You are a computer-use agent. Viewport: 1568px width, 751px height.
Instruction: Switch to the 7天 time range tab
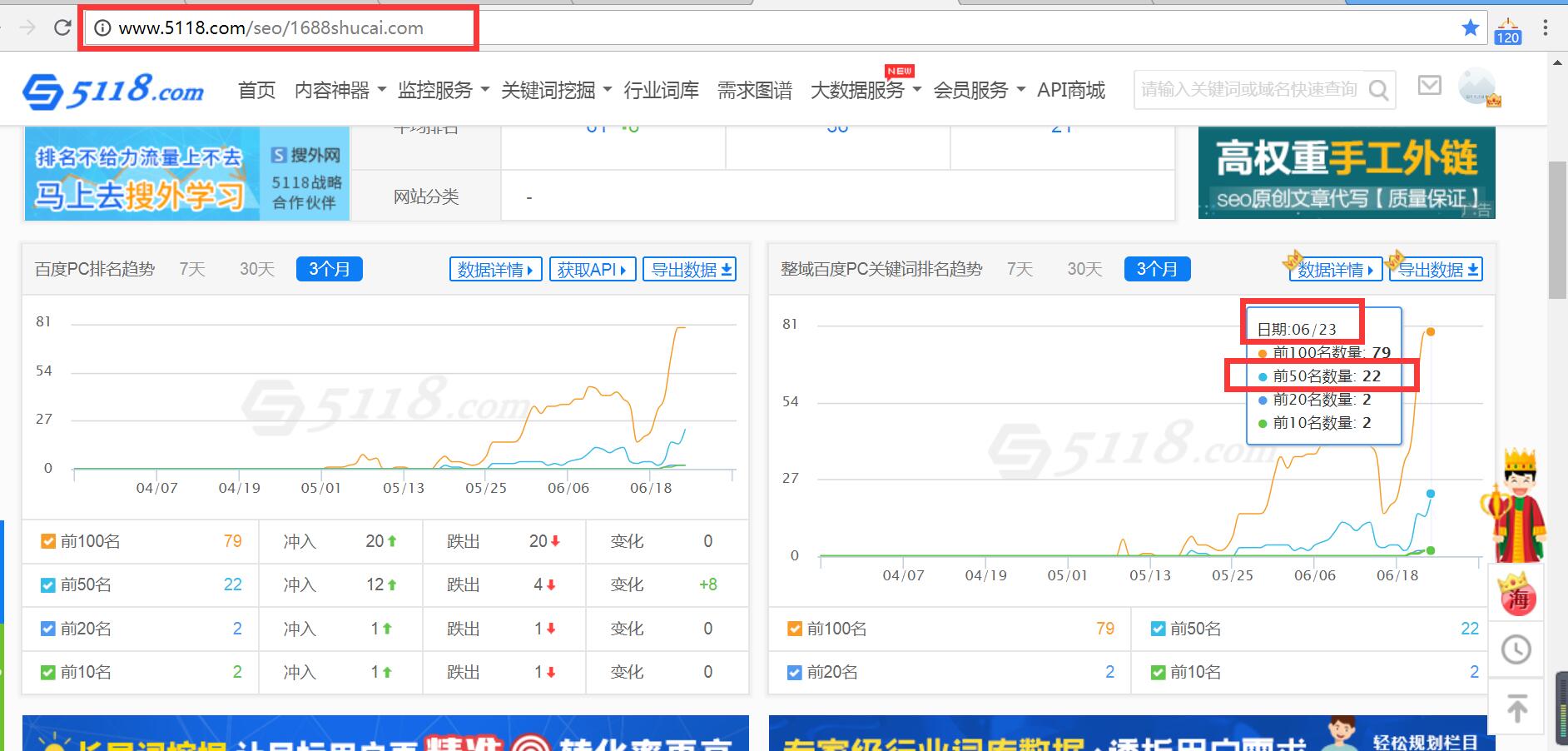[x=191, y=268]
